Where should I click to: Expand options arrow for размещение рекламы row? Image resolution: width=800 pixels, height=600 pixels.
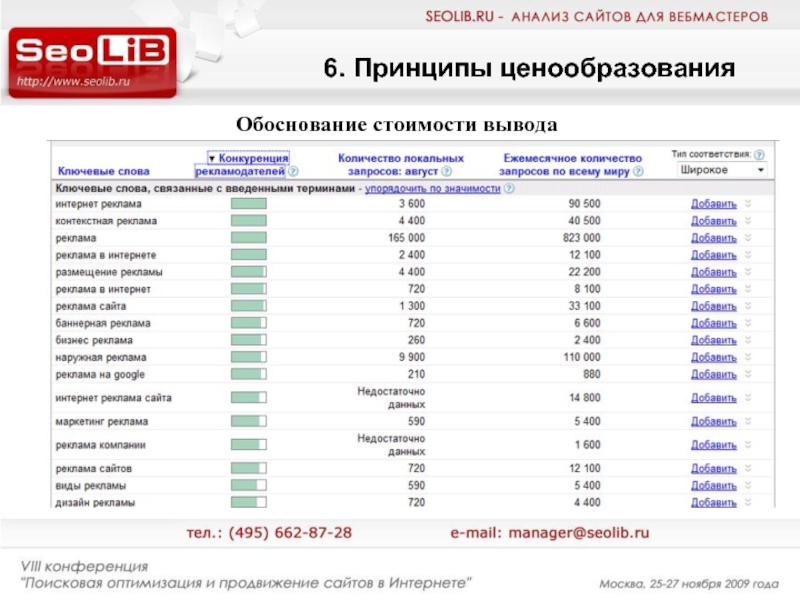pyautogui.click(x=748, y=272)
